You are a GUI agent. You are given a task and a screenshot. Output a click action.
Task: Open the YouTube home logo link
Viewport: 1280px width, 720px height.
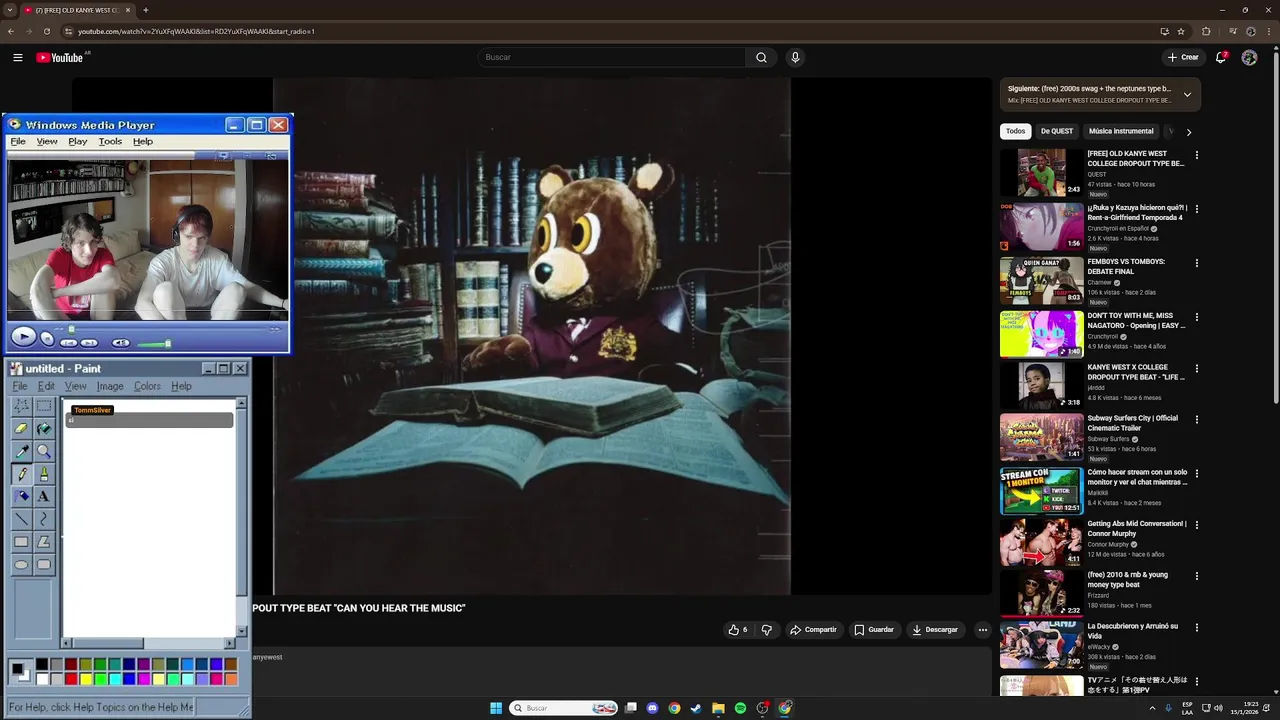[60, 57]
